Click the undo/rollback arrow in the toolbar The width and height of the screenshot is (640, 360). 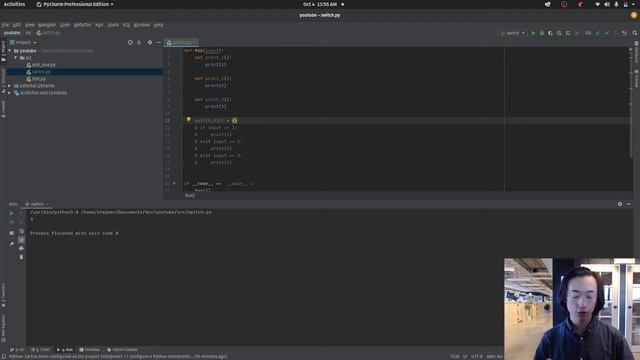coord(624,33)
